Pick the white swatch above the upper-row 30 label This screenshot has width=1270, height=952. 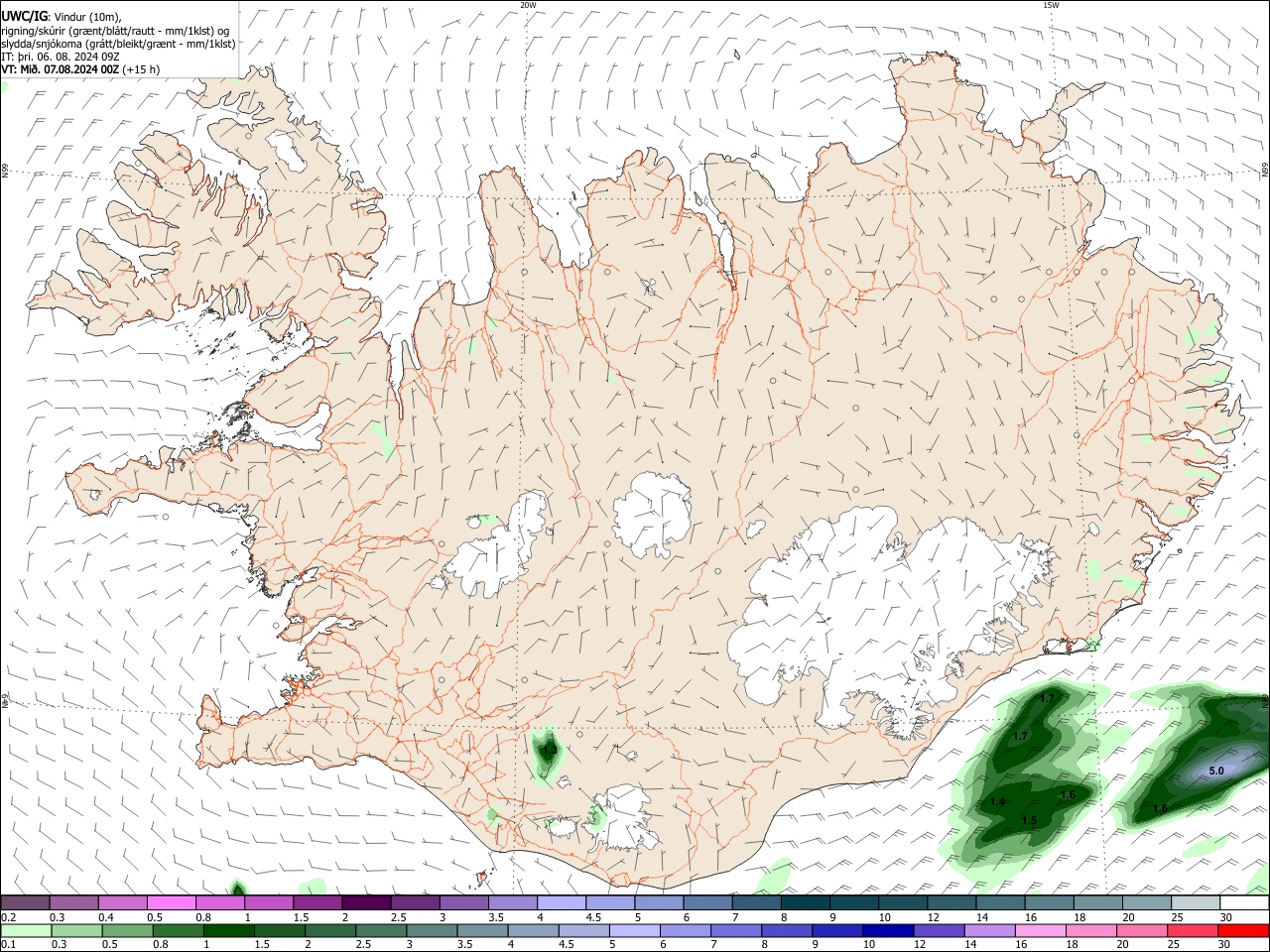tap(1244, 902)
